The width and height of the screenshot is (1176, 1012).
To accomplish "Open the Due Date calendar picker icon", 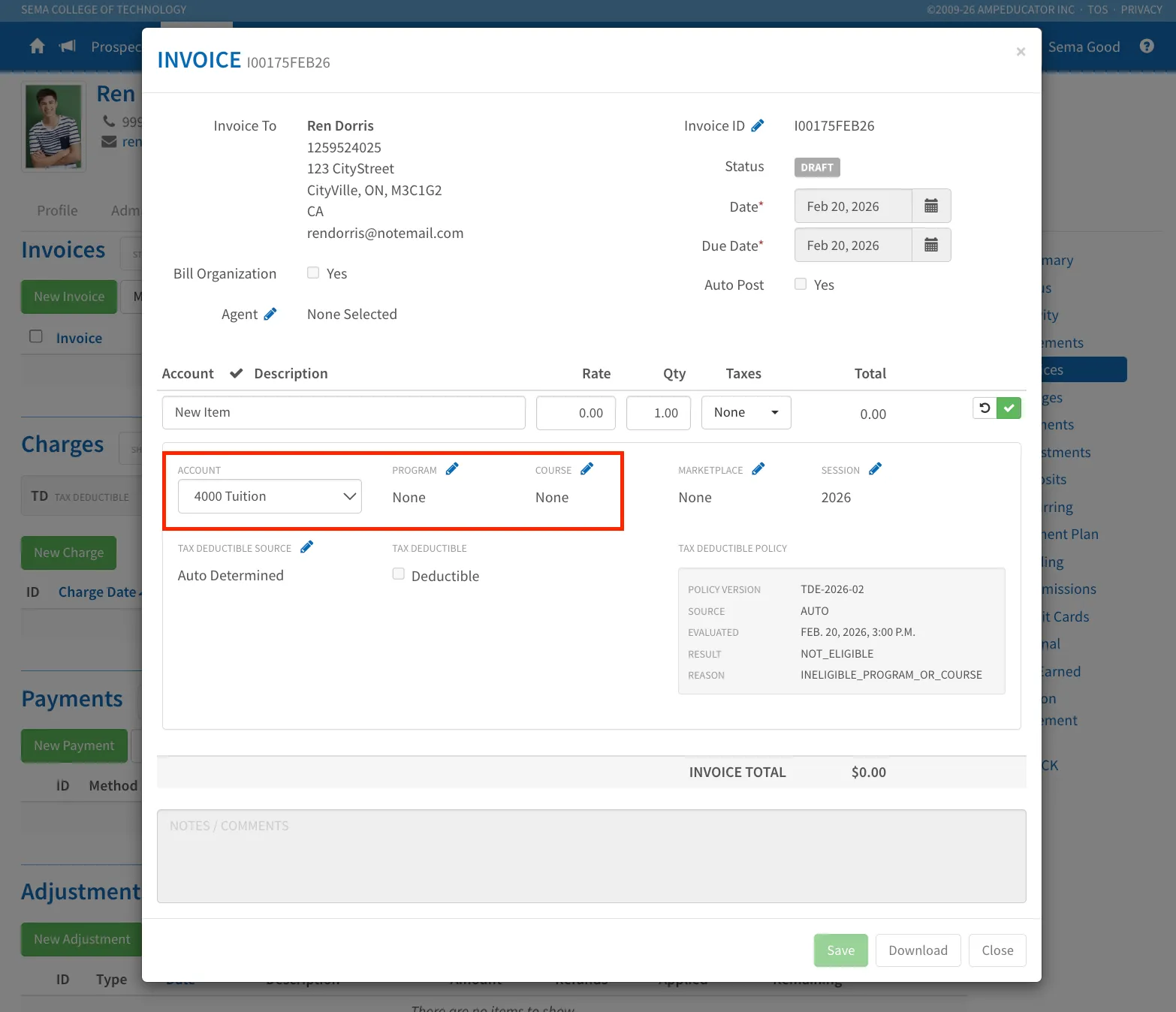I will tap(931, 245).
